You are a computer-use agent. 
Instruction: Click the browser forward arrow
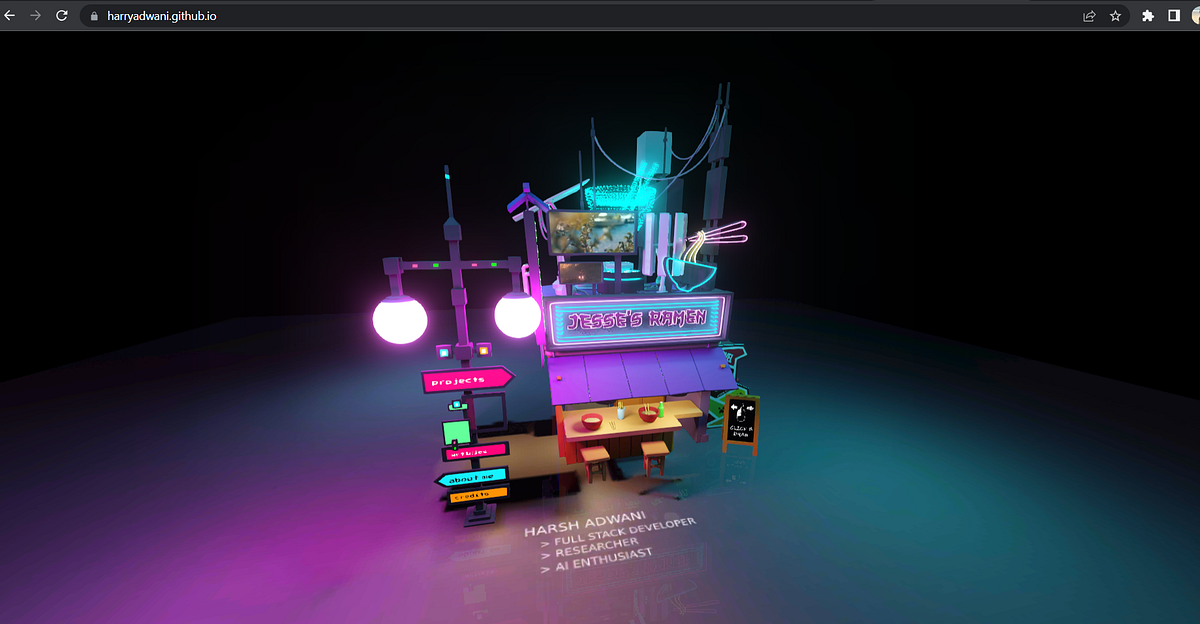[36, 16]
